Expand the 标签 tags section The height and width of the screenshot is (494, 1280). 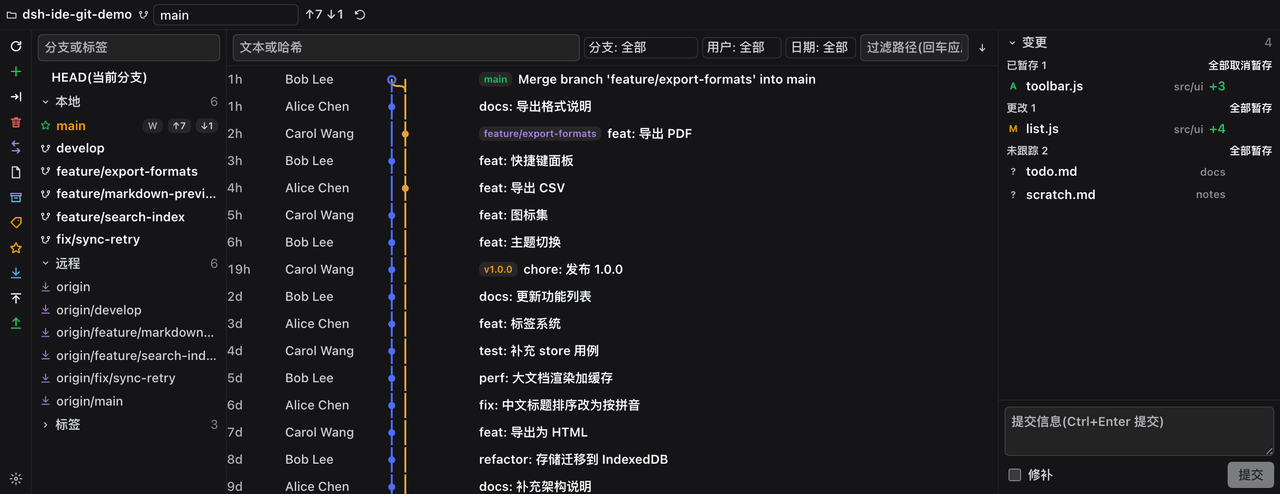point(45,425)
